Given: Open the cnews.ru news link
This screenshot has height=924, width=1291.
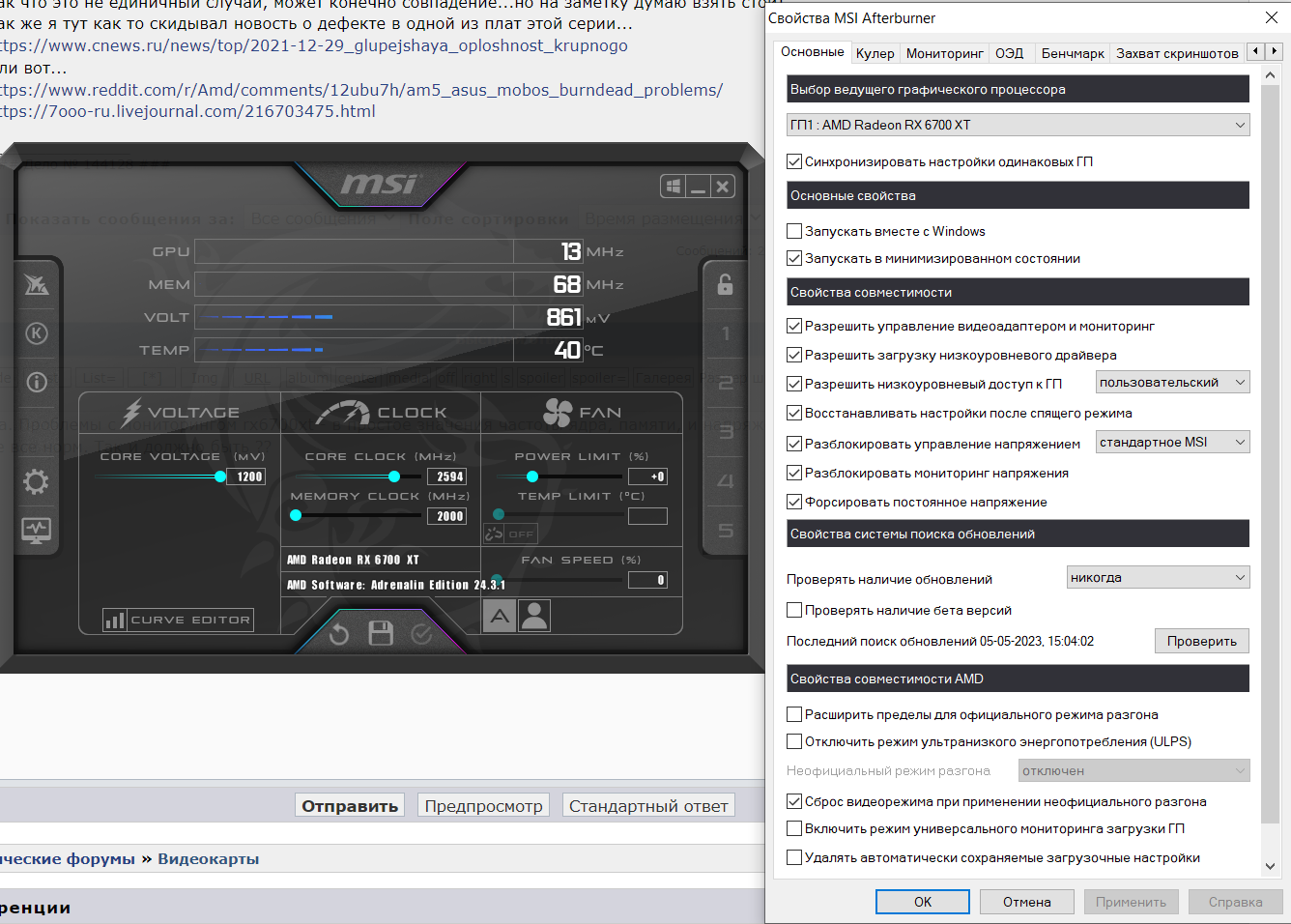Looking at the screenshot, I should click(x=314, y=45).
